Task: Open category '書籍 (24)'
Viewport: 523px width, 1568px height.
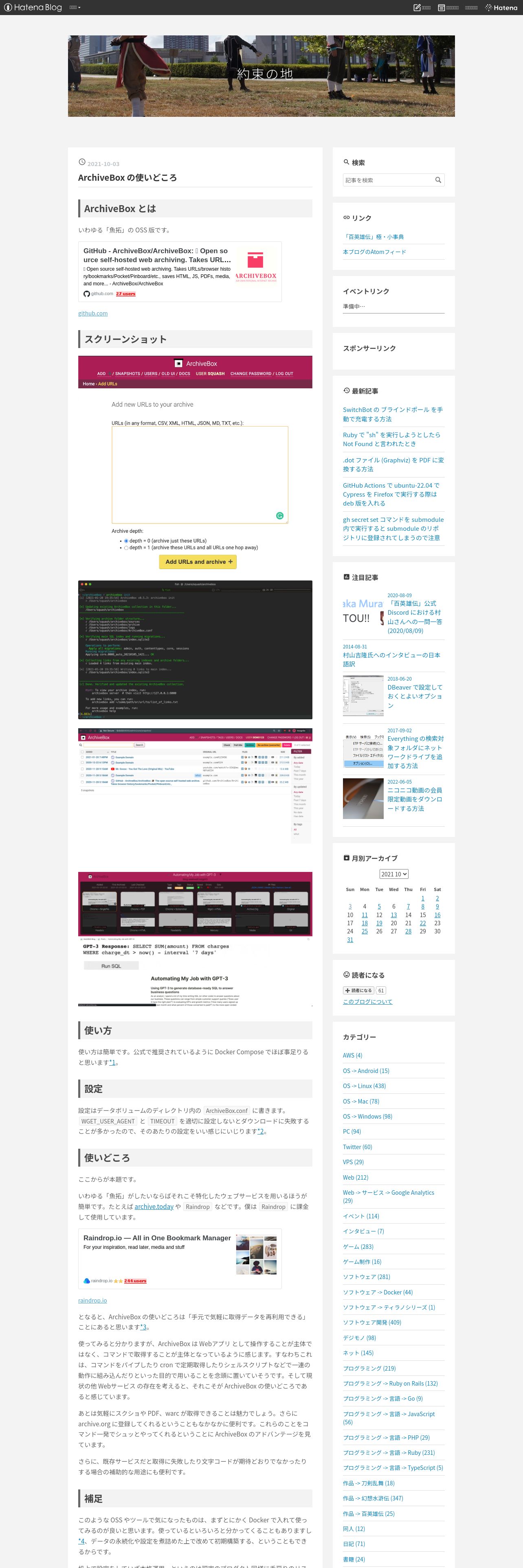Action: (354, 1559)
